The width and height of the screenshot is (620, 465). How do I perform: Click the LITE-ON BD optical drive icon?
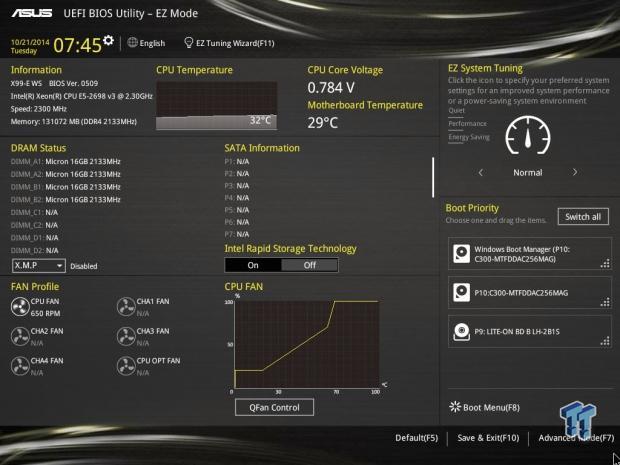point(461,331)
